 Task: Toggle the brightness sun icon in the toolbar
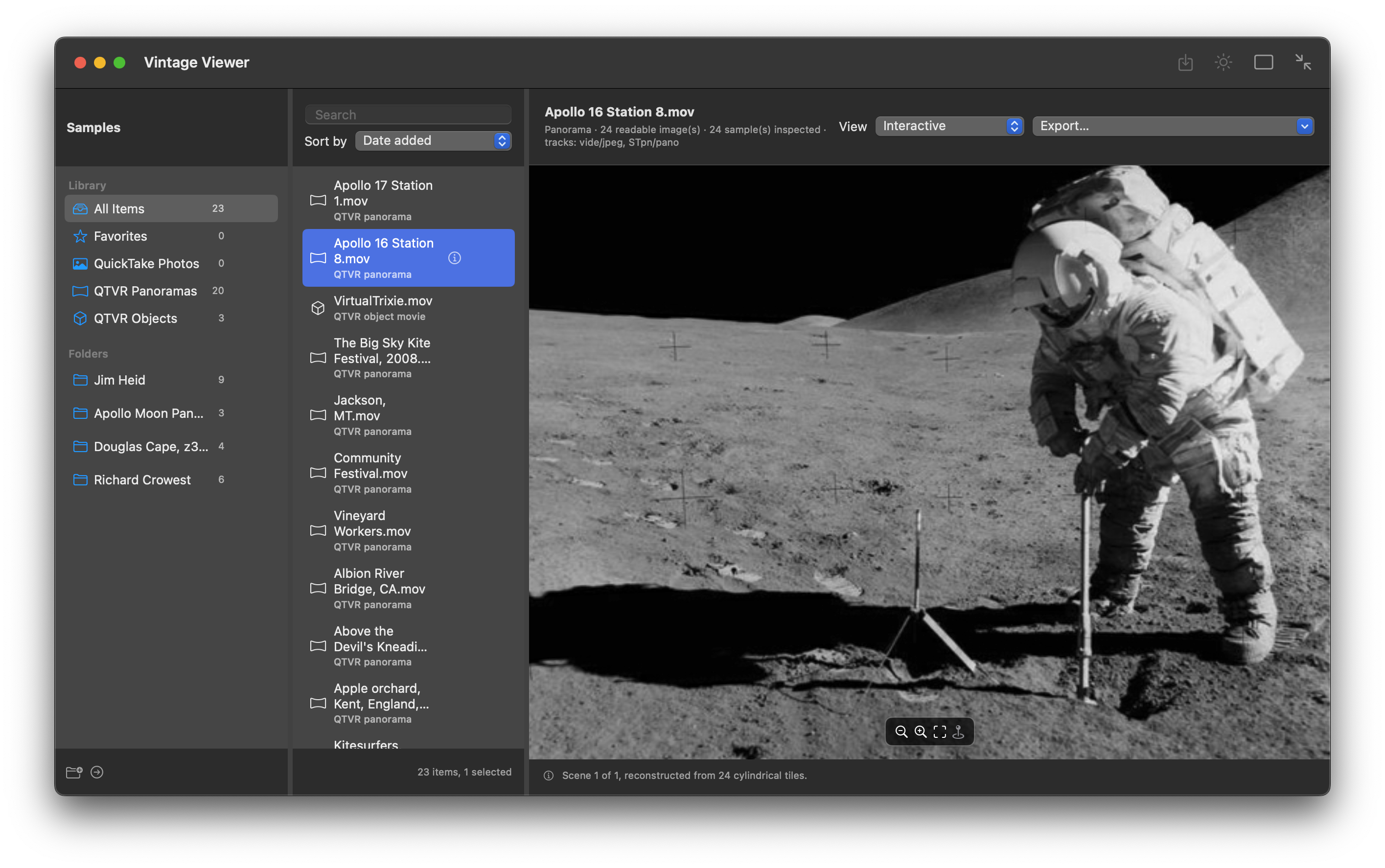(x=1223, y=62)
